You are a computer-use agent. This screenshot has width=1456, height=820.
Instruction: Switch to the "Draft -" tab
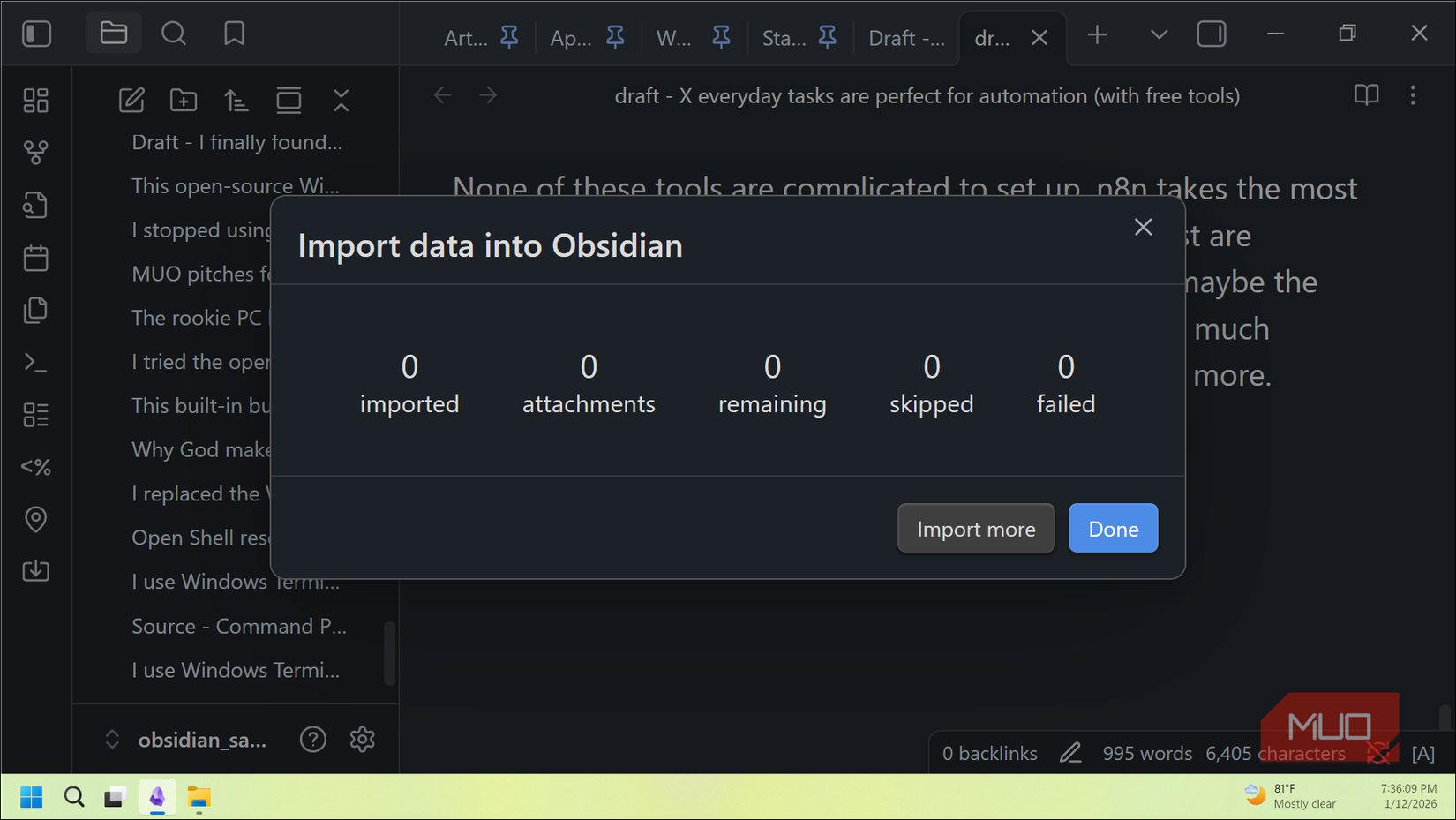[x=905, y=37]
